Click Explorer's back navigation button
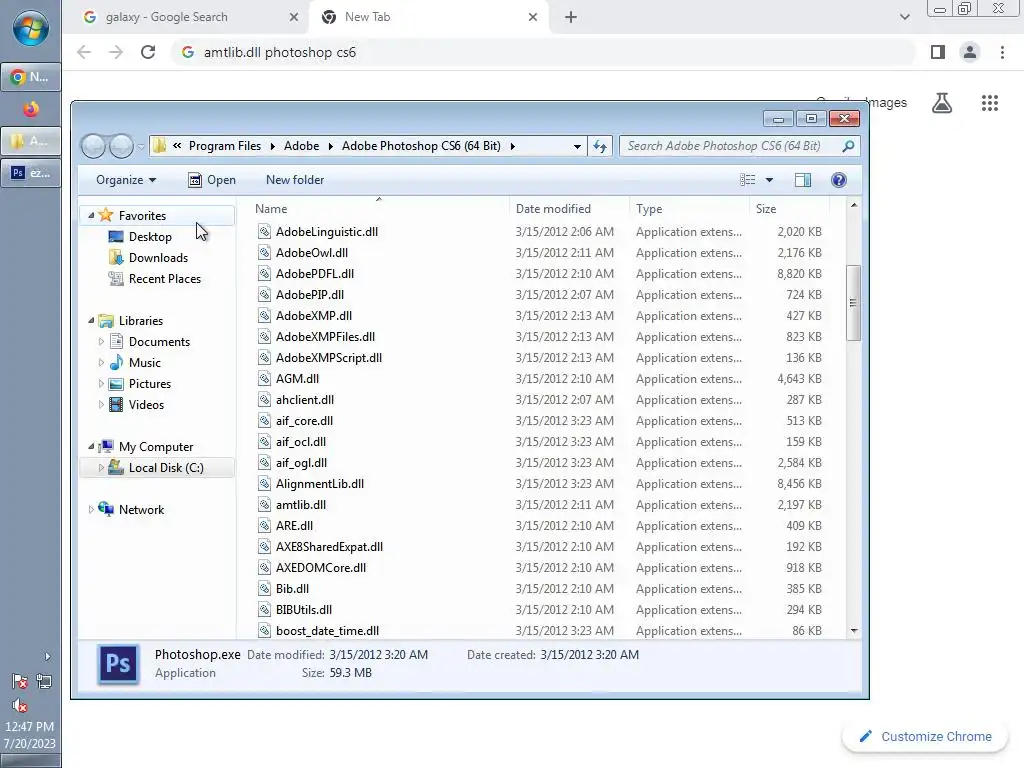 pyautogui.click(x=93, y=146)
